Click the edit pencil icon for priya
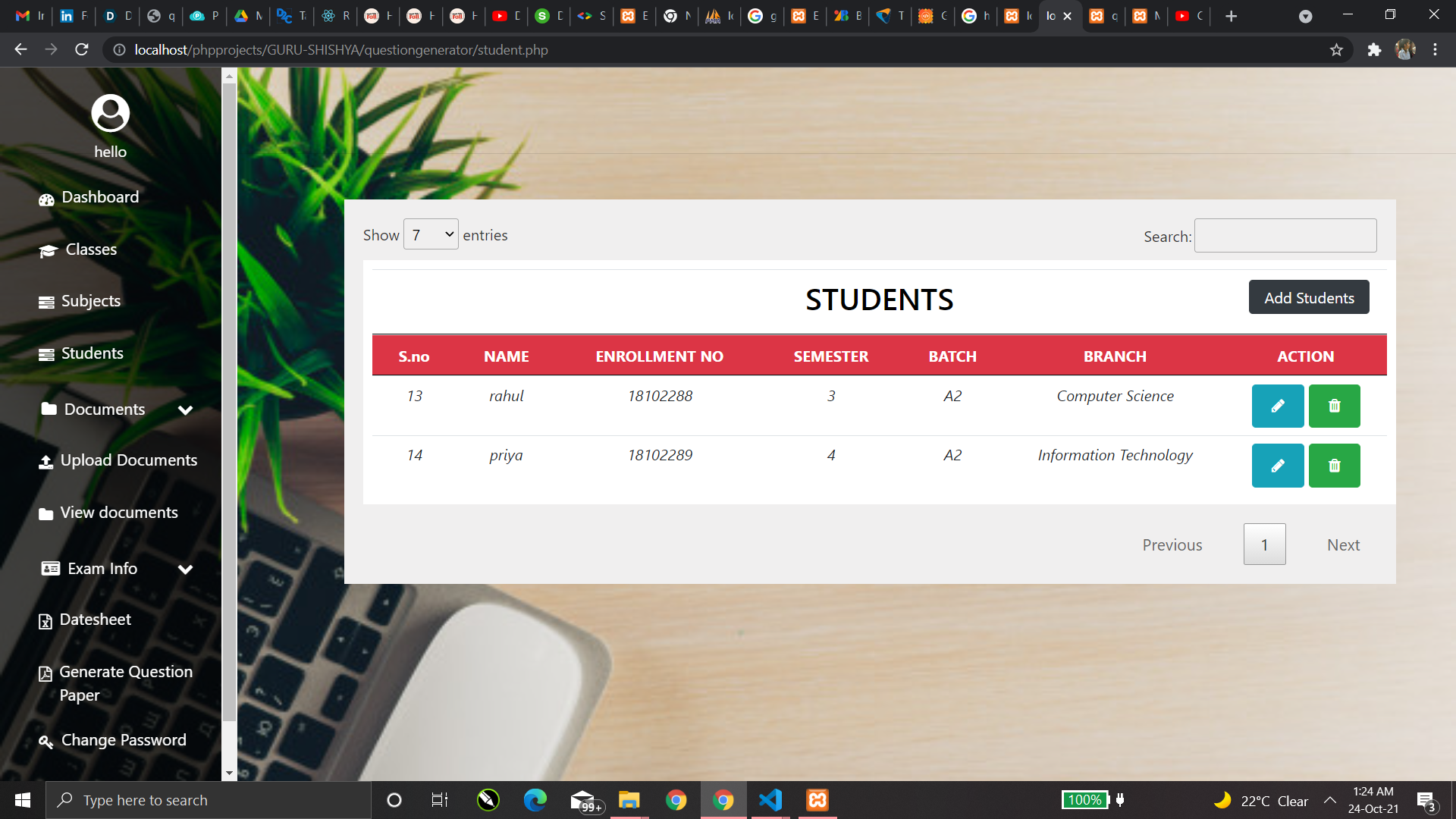This screenshot has width=1456, height=819. [1277, 465]
